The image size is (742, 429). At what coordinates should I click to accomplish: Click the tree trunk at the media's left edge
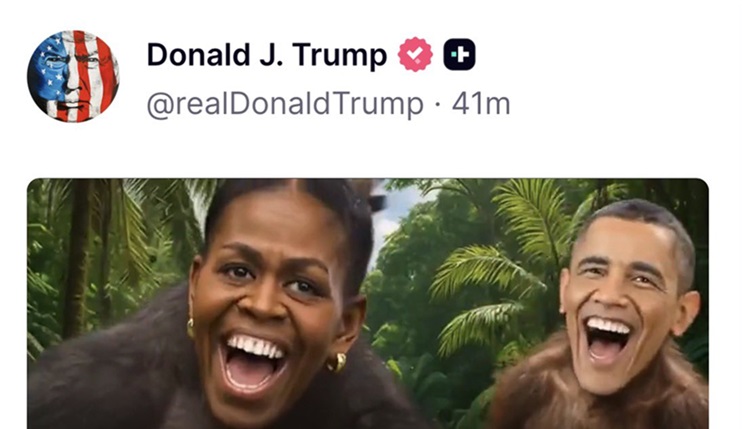click(76, 258)
